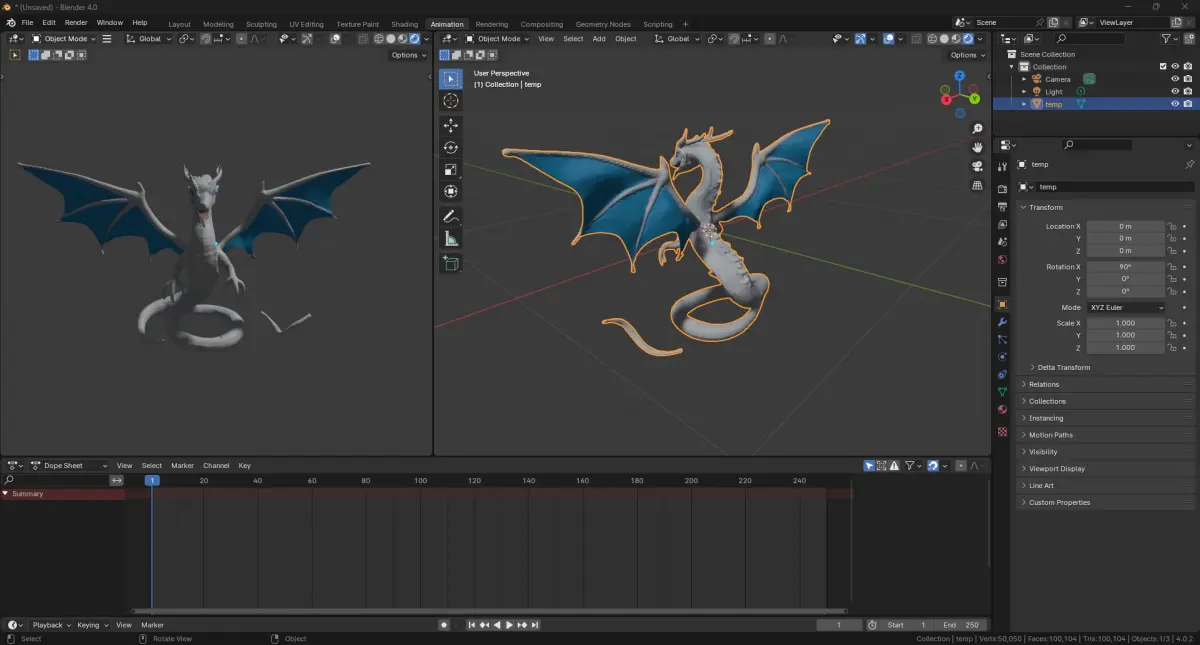Open the Object properties tab
The image size is (1200, 645).
coord(1002,304)
